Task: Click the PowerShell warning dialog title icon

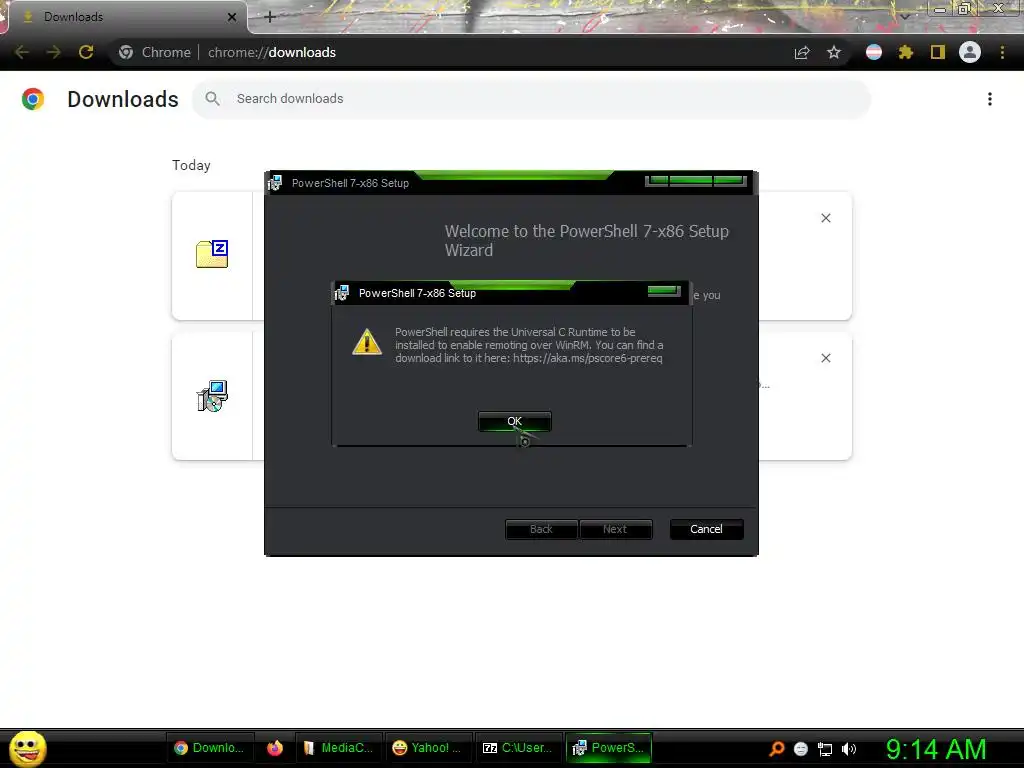Action: coord(342,293)
